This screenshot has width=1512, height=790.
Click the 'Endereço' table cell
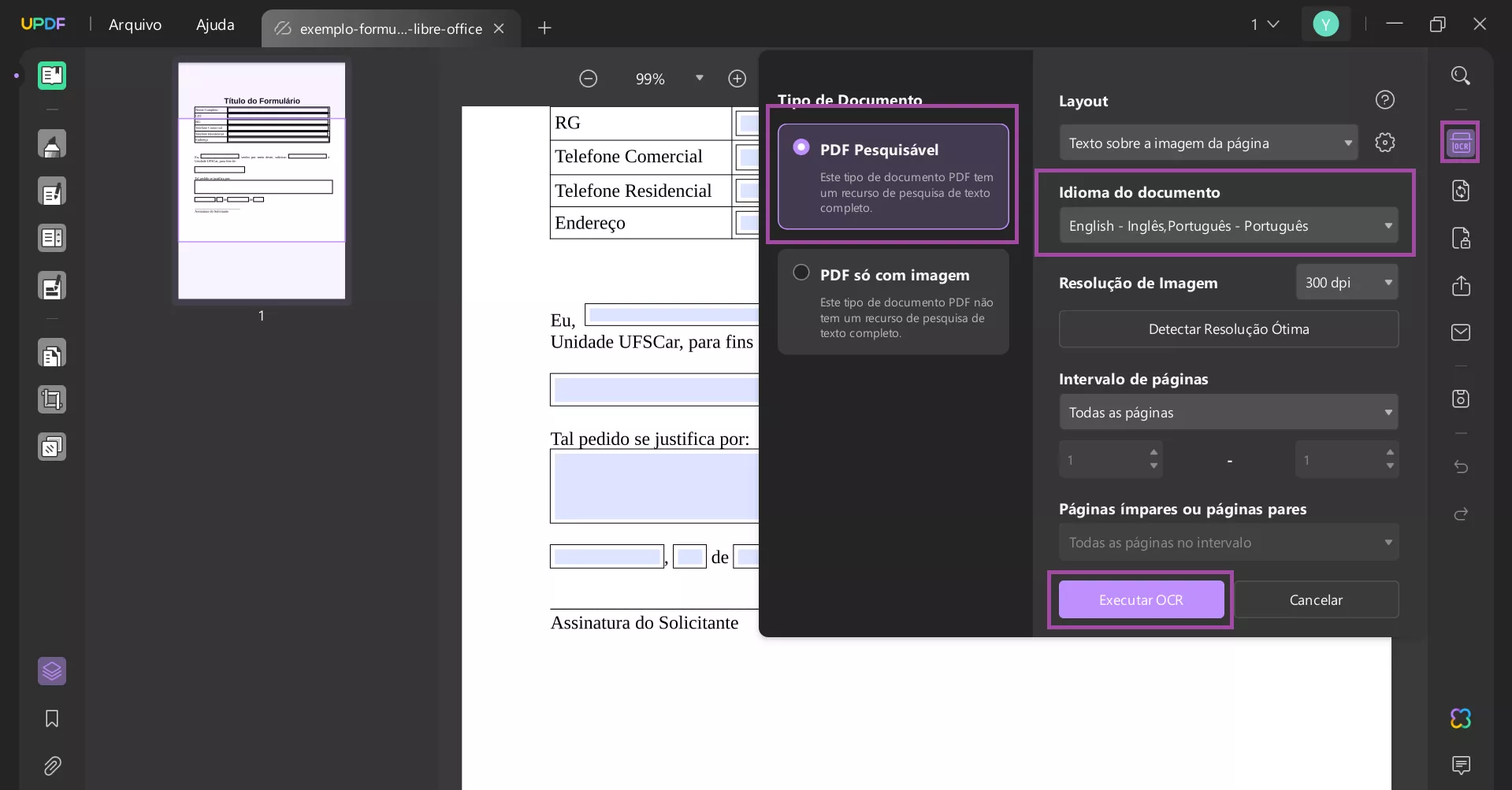click(x=641, y=223)
